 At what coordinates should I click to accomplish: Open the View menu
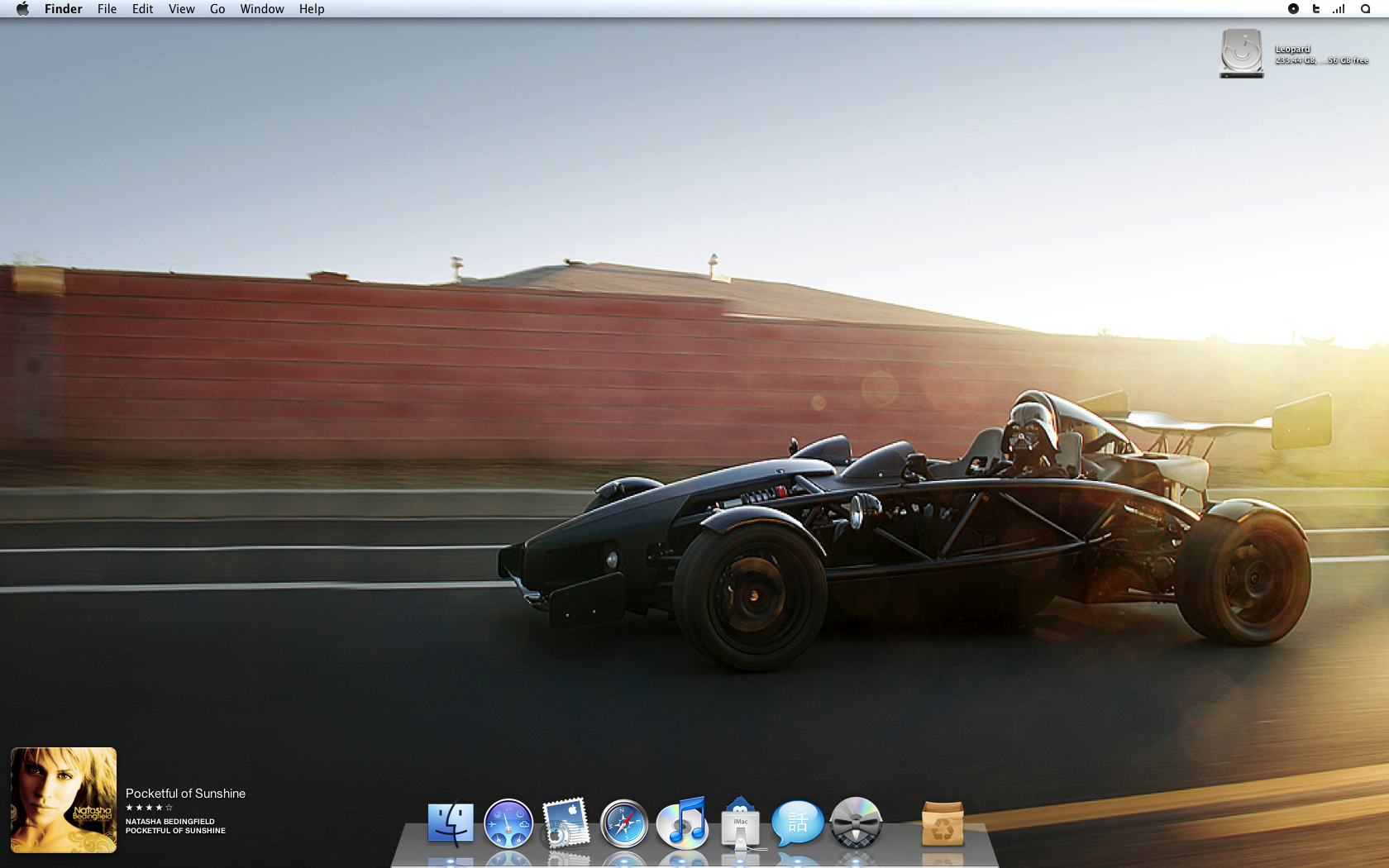[182, 9]
